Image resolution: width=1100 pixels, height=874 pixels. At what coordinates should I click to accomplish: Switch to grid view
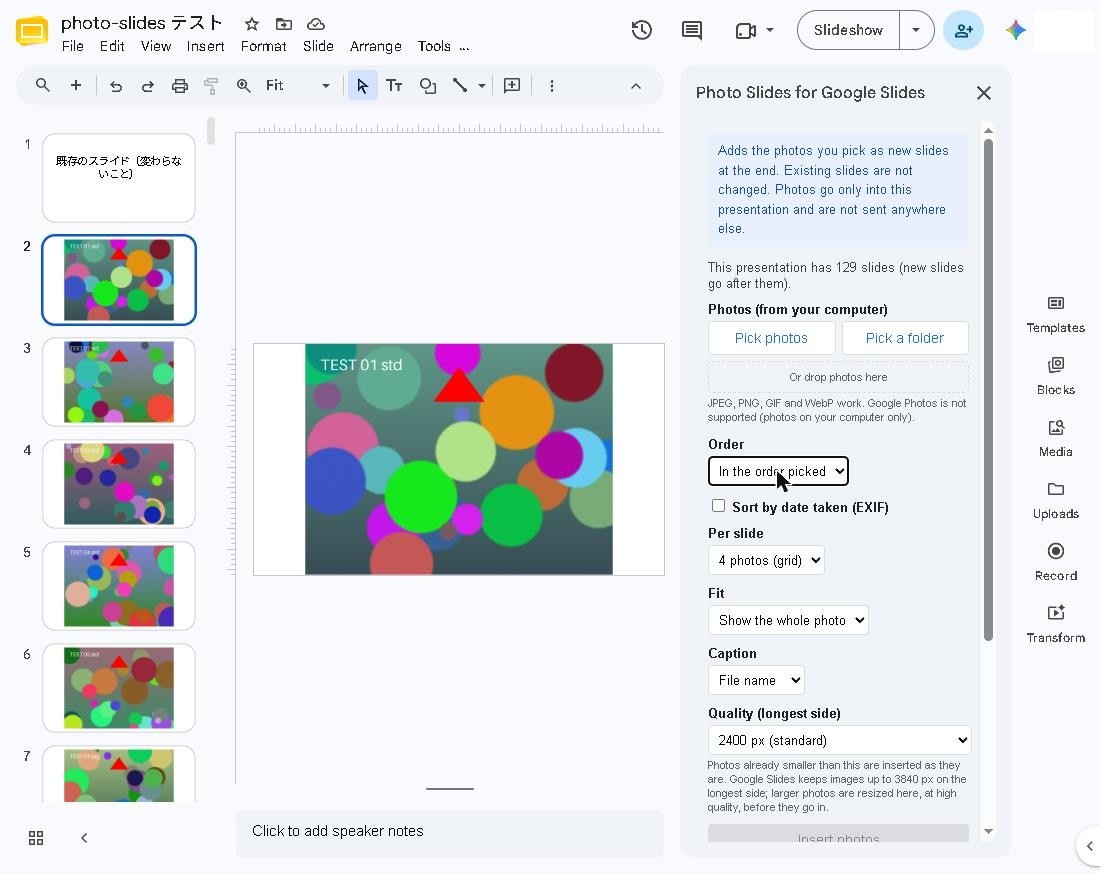[x=36, y=838]
